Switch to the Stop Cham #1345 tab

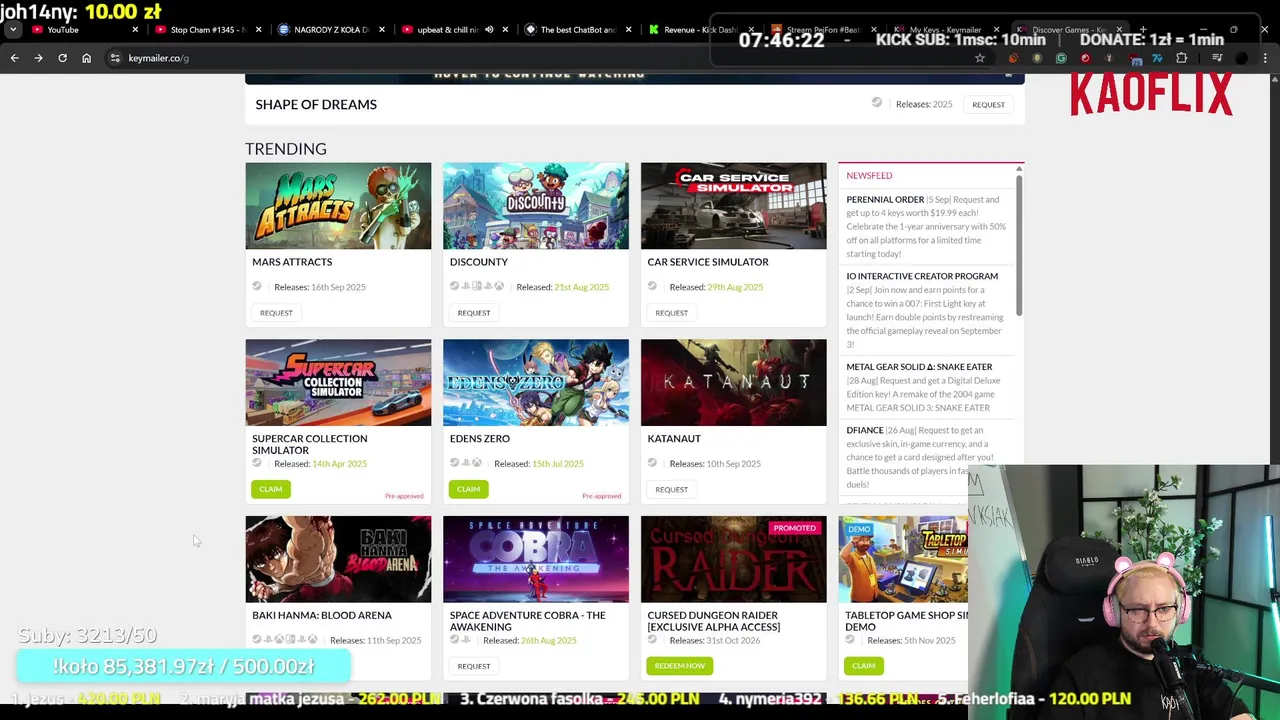coord(208,30)
